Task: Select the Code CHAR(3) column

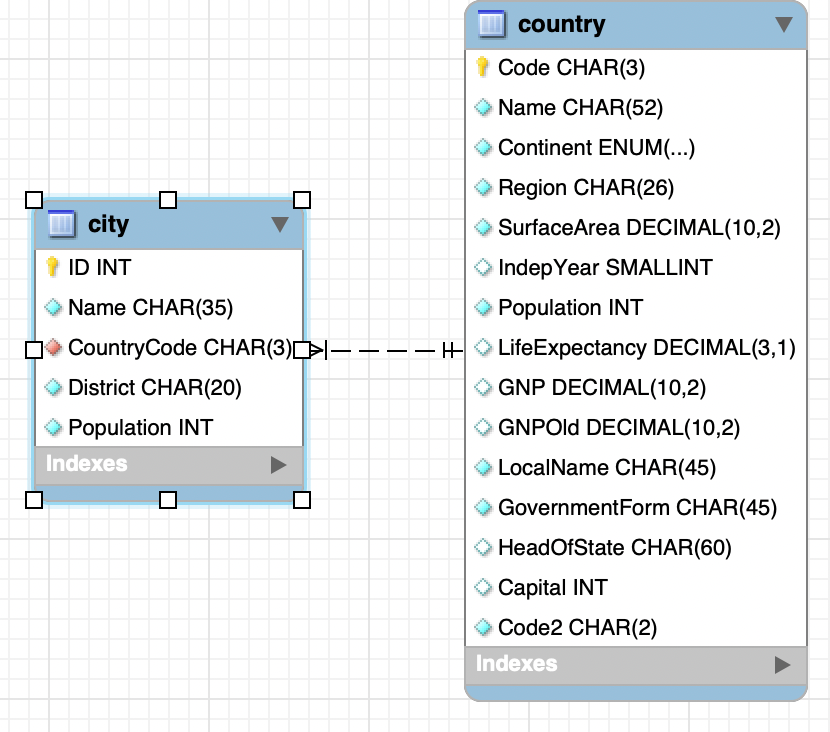Action: pyautogui.click(x=636, y=67)
